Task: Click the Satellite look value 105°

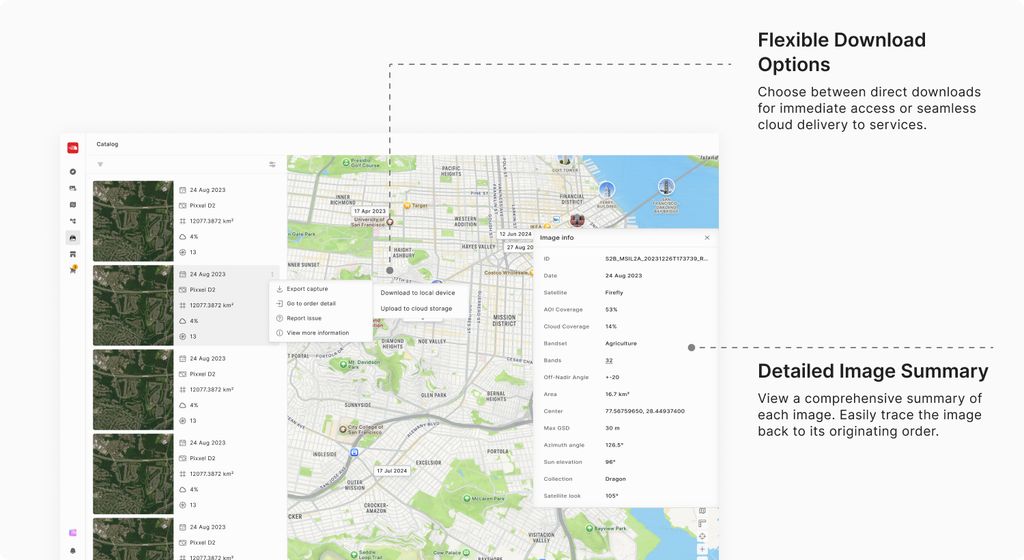Action: click(x=611, y=496)
